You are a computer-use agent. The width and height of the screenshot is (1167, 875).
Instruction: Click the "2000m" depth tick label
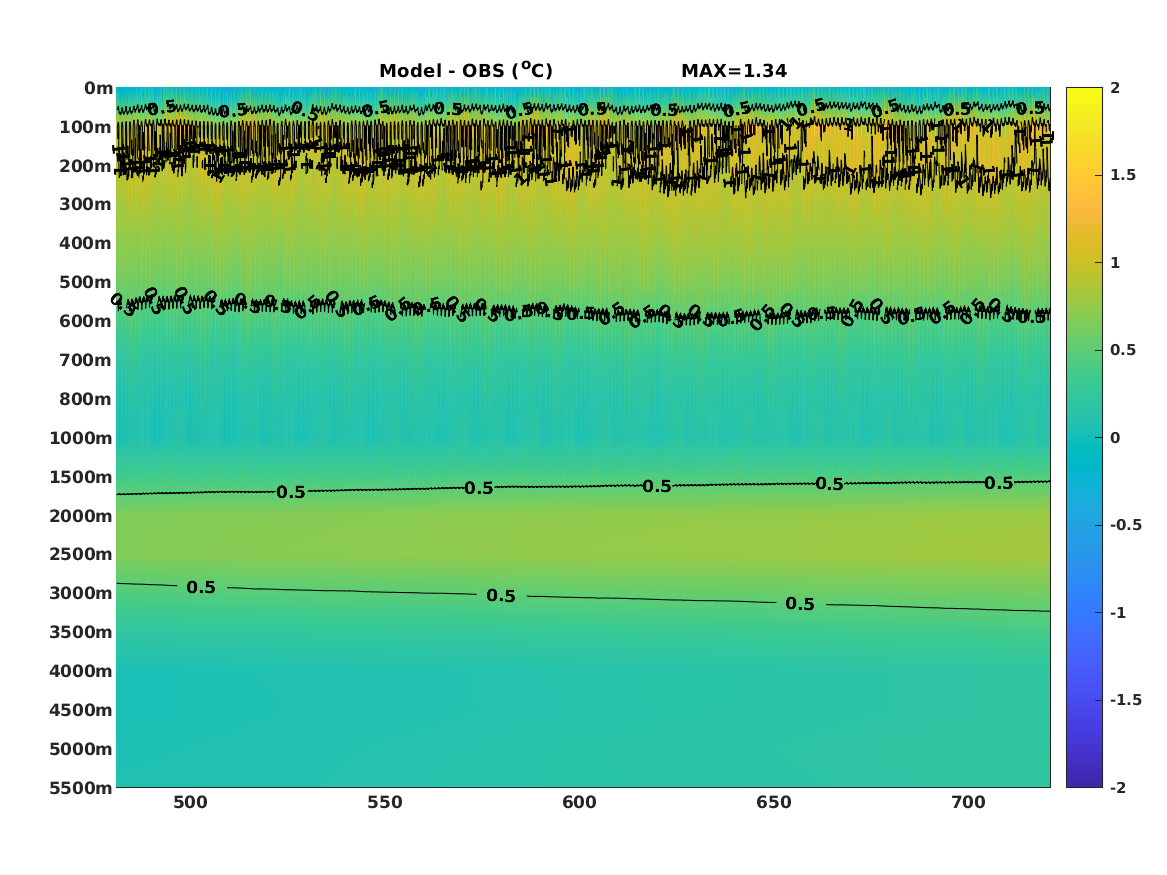pyautogui.click(x=81, y=516)
